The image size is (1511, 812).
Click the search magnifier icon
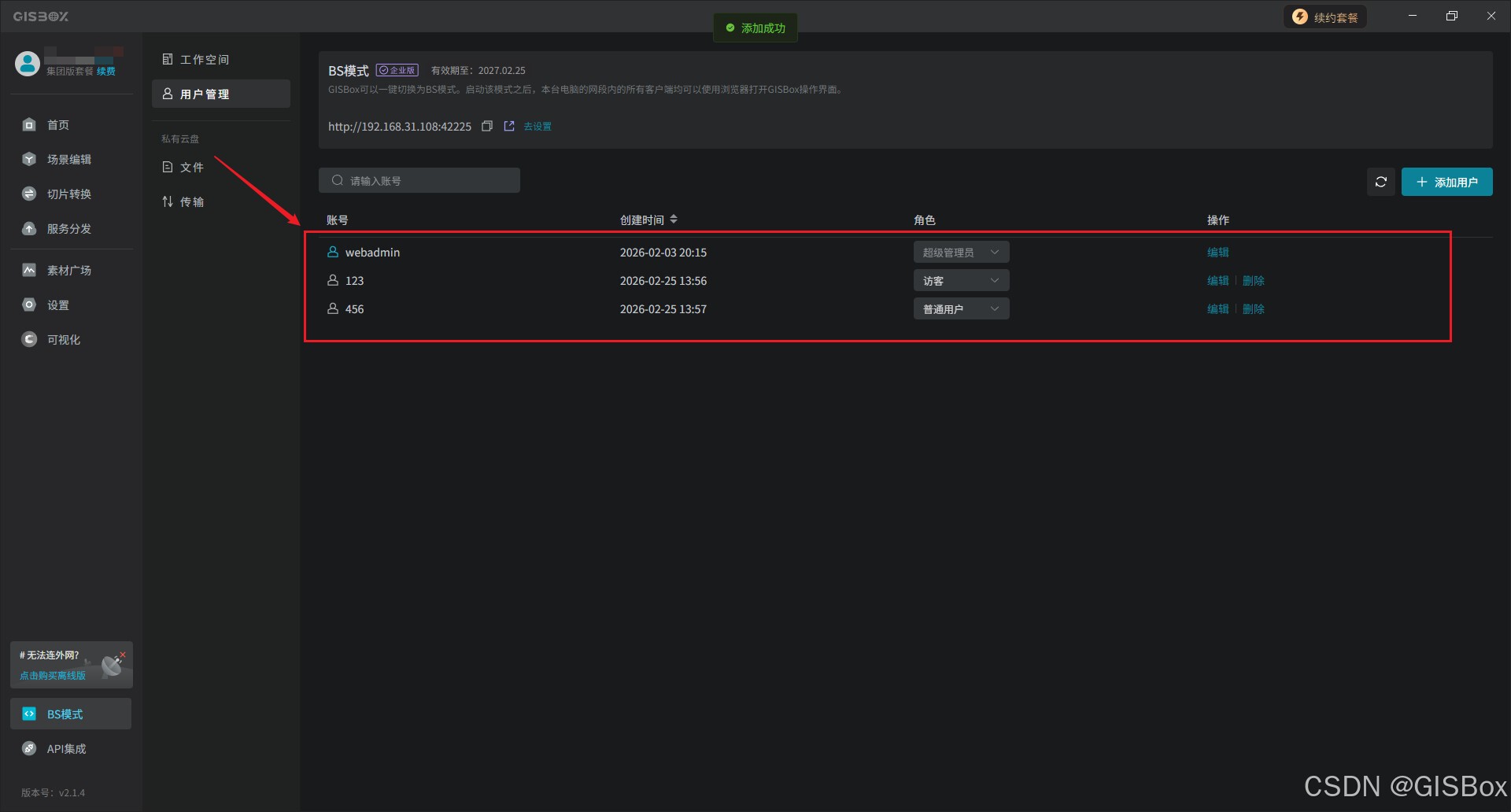pos(338,180)
